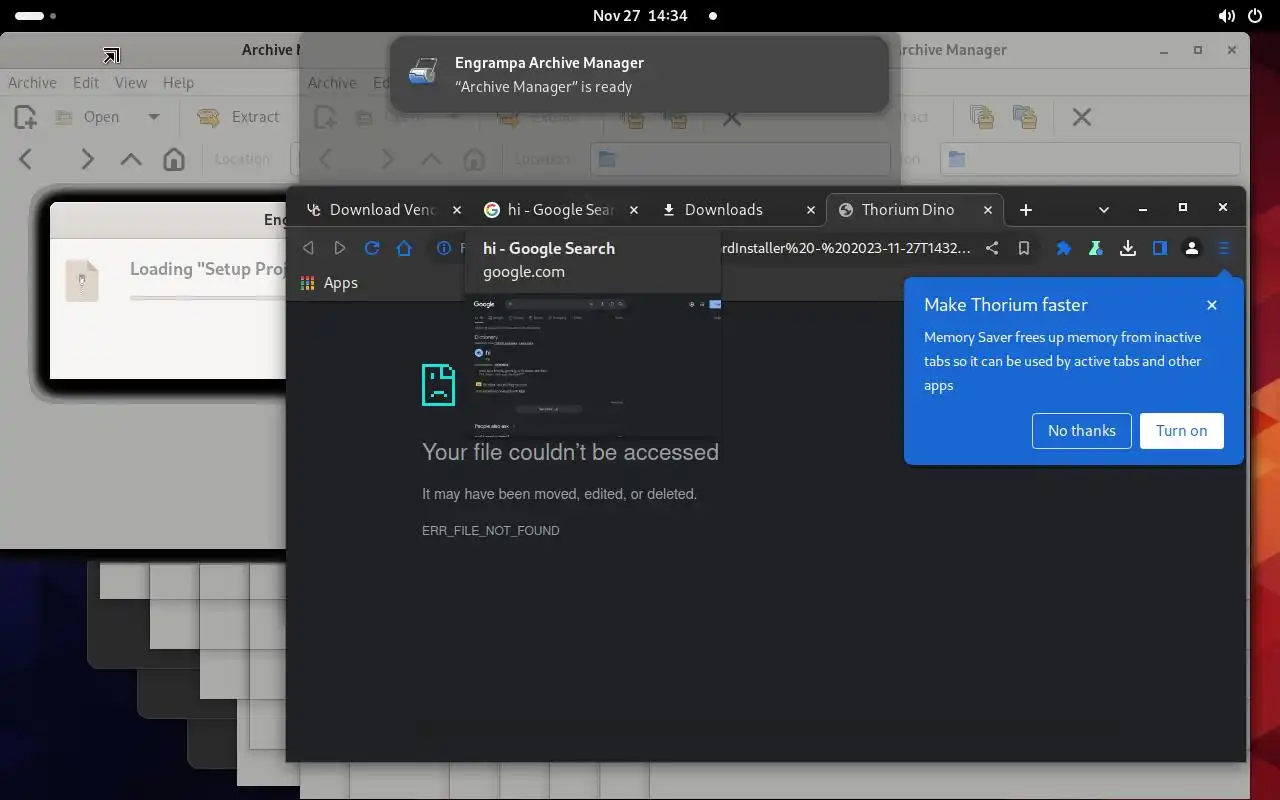Go to home in left Archive Manager
The width and height of the screenshot is (1280, 800).
[x=174, y=159]
